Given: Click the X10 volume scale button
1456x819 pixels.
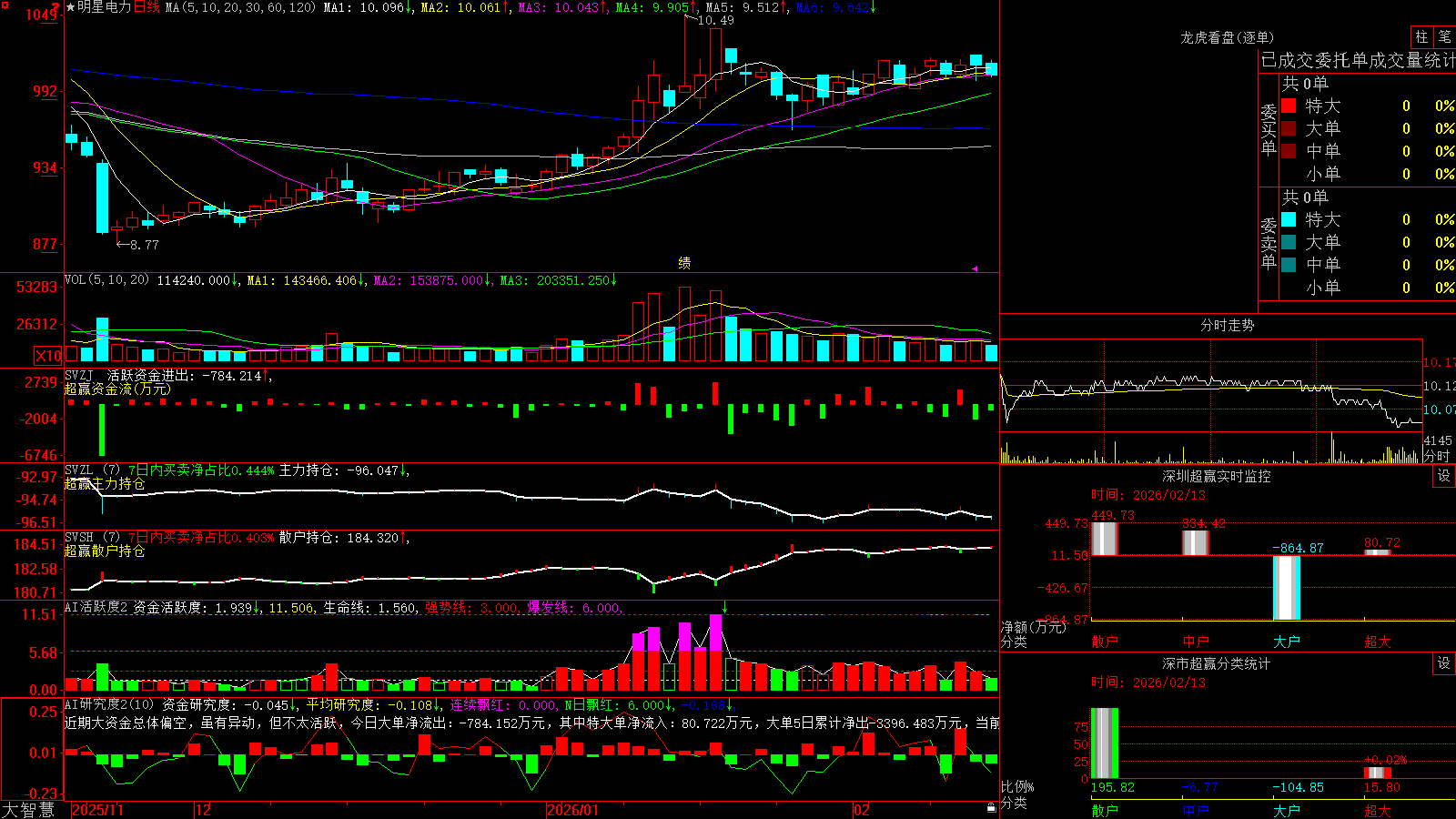Looking at the screenshot, I should (48, 356).
